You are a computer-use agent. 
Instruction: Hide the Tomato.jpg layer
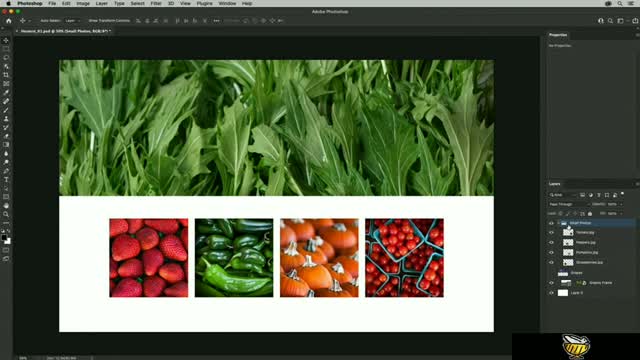(x=551, y=233)
